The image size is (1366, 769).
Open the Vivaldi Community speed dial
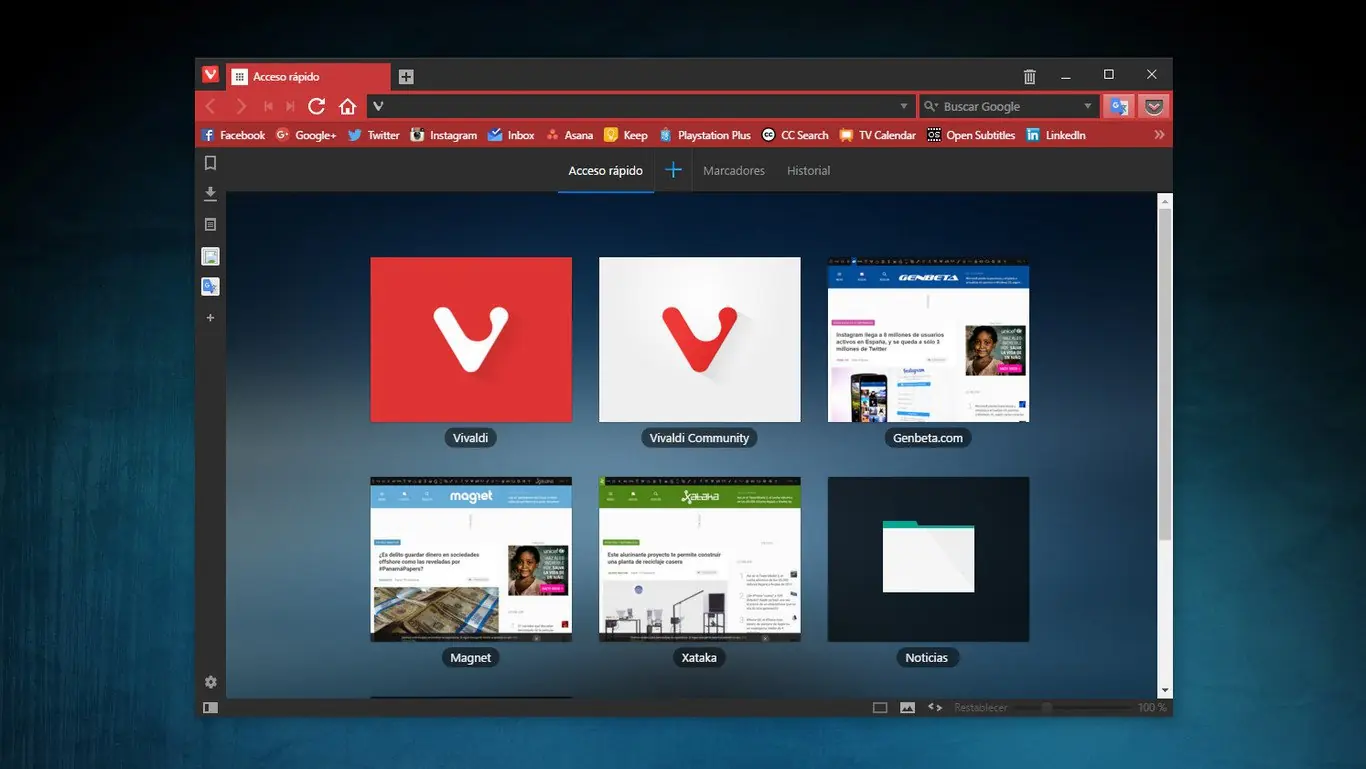[699, 340]
